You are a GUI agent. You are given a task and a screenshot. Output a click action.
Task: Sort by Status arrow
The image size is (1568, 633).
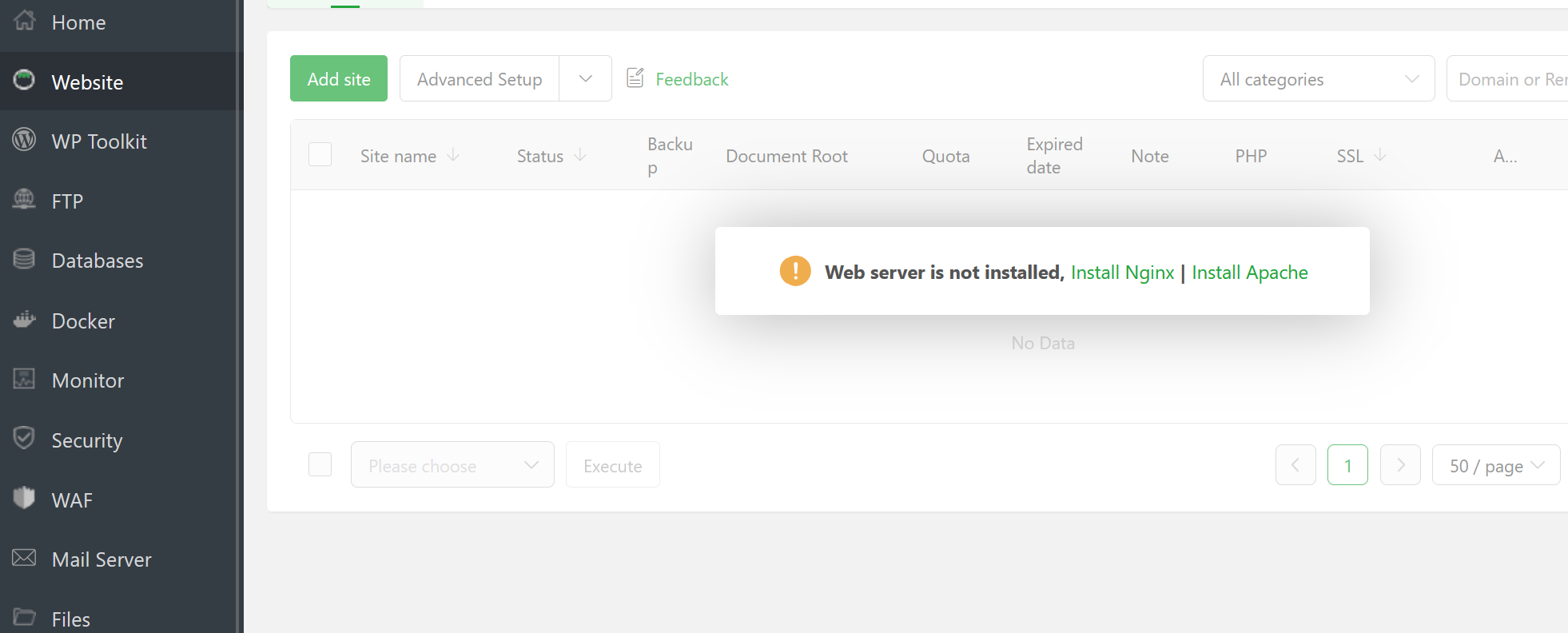pyautogui.click(x=580, y=155)
